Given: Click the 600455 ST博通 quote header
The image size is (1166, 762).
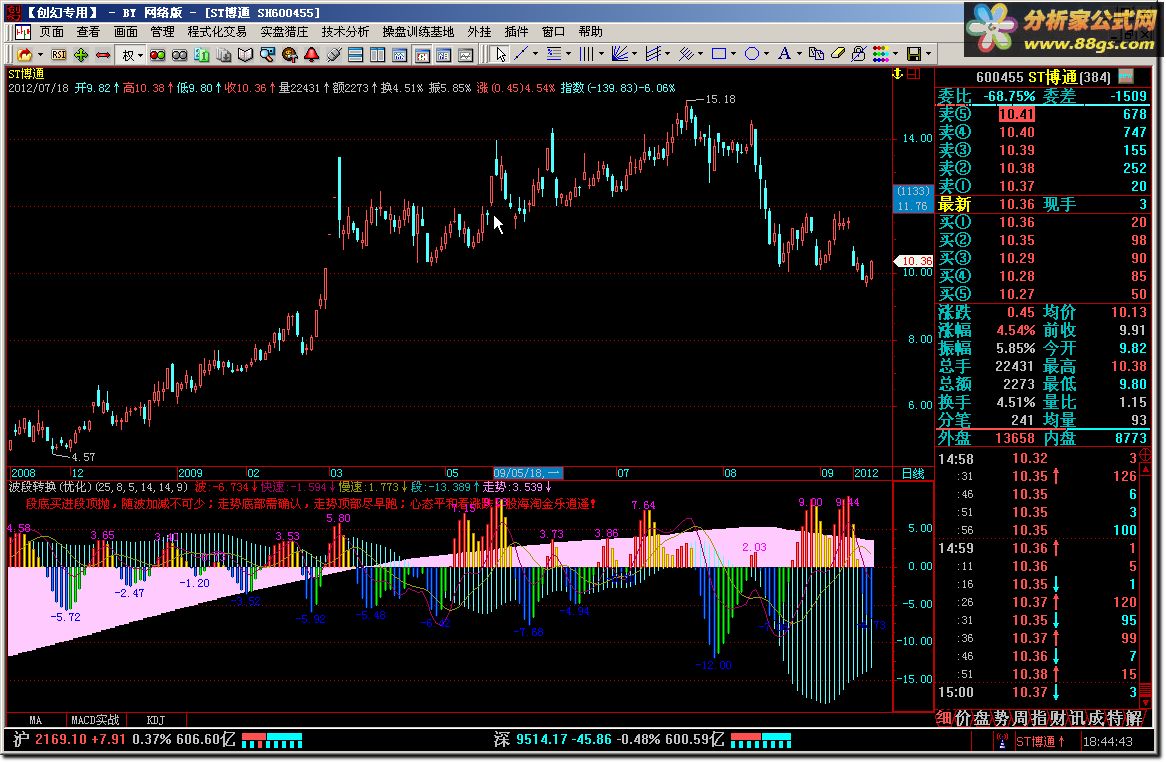Looking at the screenshot, I should [x=1043, y=77].
